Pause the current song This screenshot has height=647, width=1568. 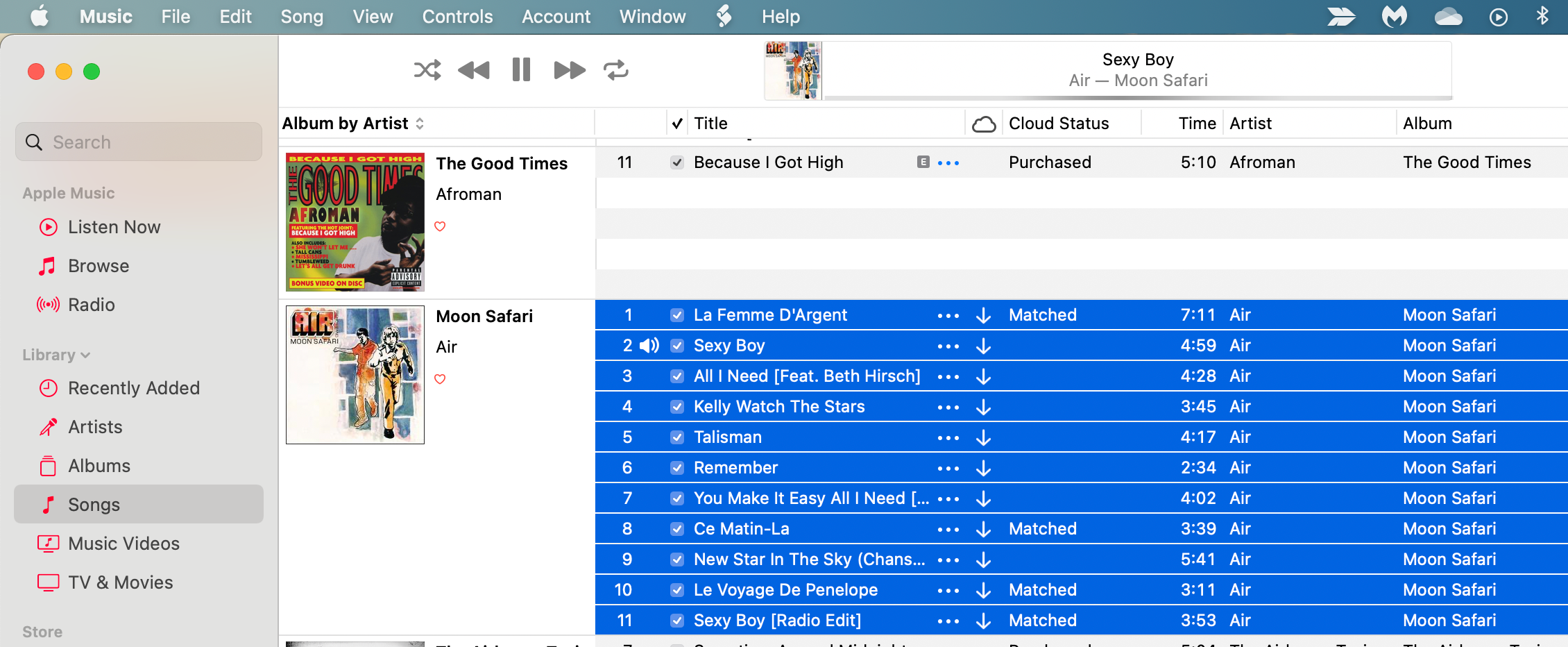point(521,70)
